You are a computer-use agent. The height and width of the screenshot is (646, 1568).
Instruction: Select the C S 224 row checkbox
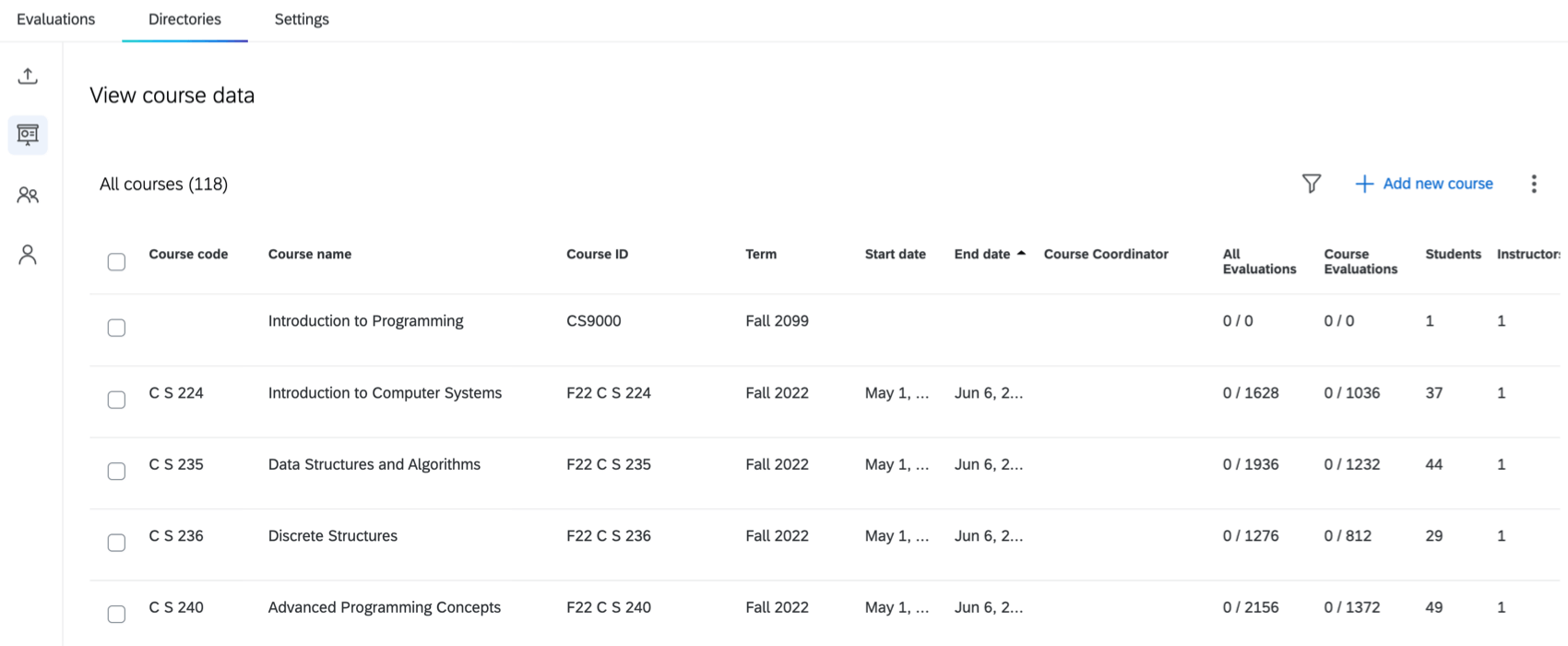point(116,400)
